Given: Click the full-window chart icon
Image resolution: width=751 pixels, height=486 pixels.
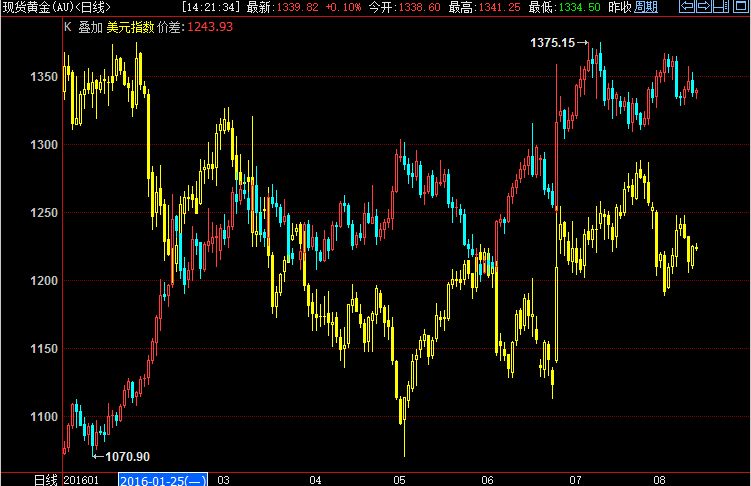Looking at the screenshot, I should tap(740, 6).
